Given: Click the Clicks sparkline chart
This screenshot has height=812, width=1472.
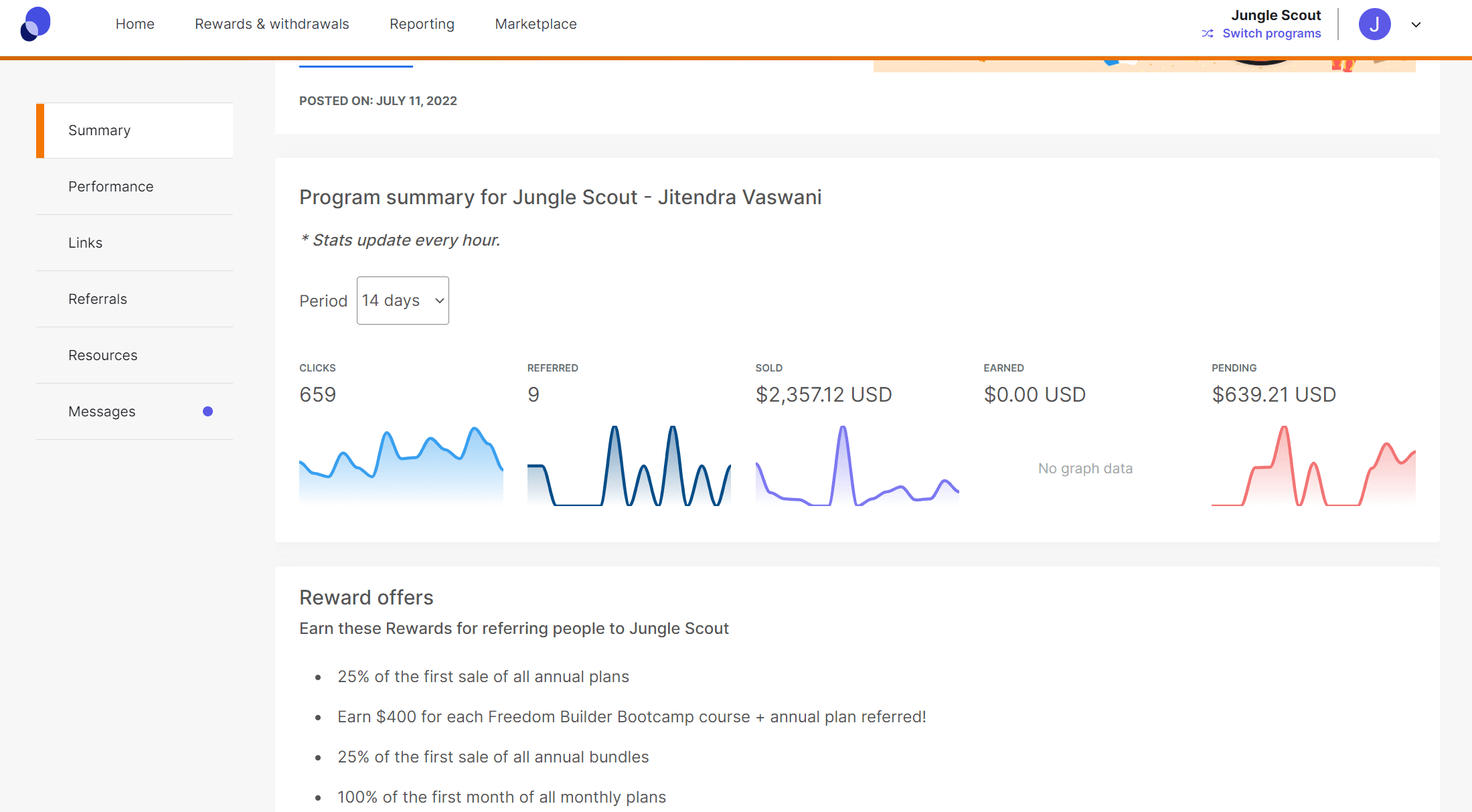Looking at the screenshot, I should click(401, 465).
